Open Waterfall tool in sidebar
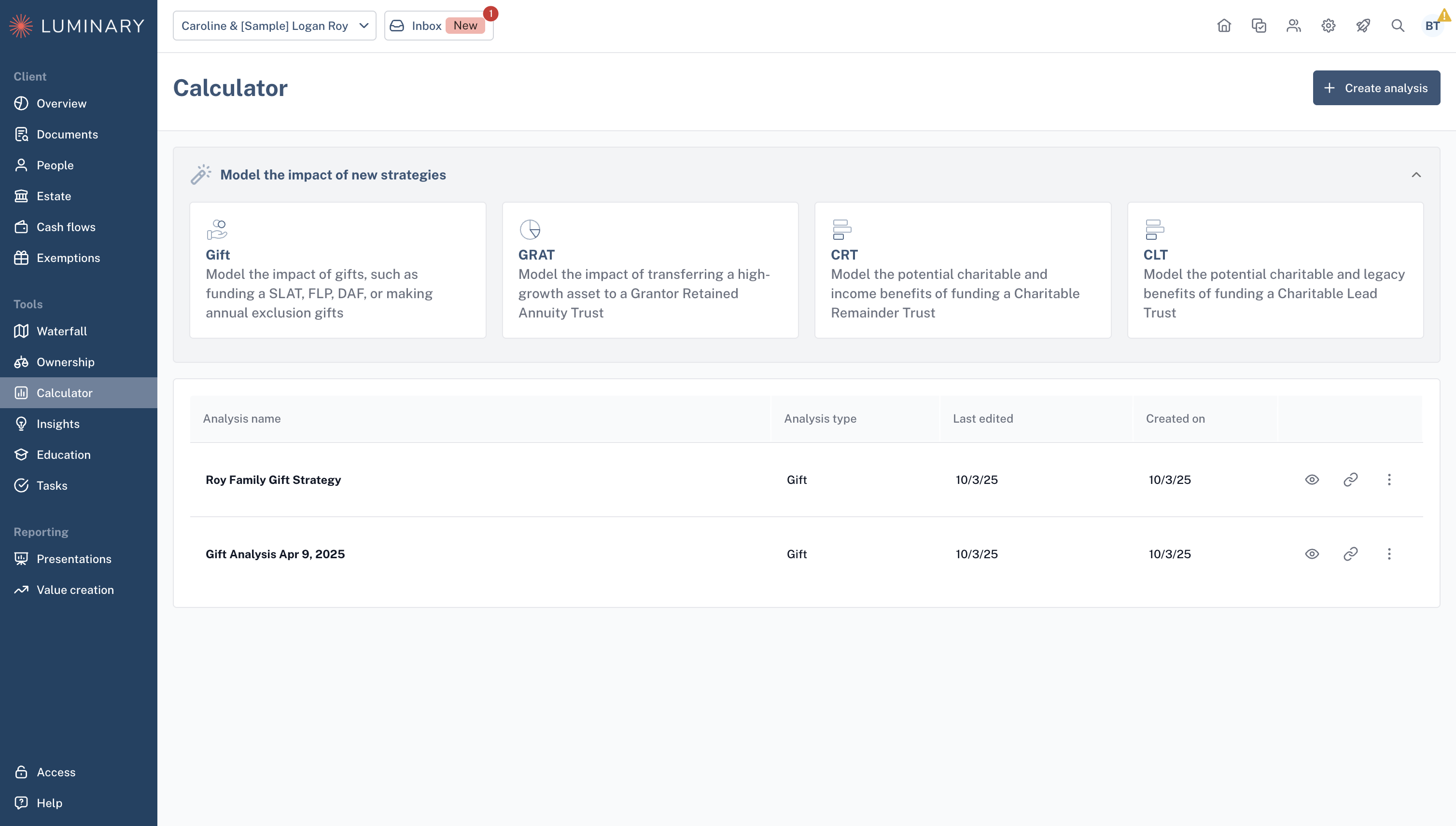Viewport: 1456px width, 826px height. coord(78,331)
